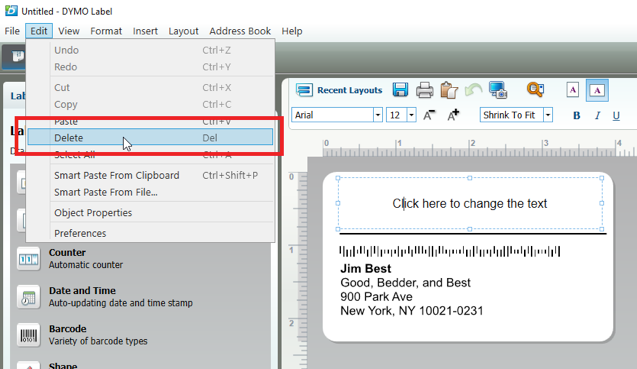Toggle Bold text formatting

pos(576,116)
